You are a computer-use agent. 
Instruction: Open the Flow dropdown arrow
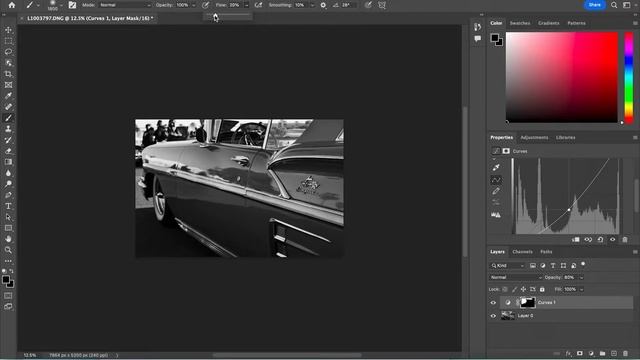[247, 5]
